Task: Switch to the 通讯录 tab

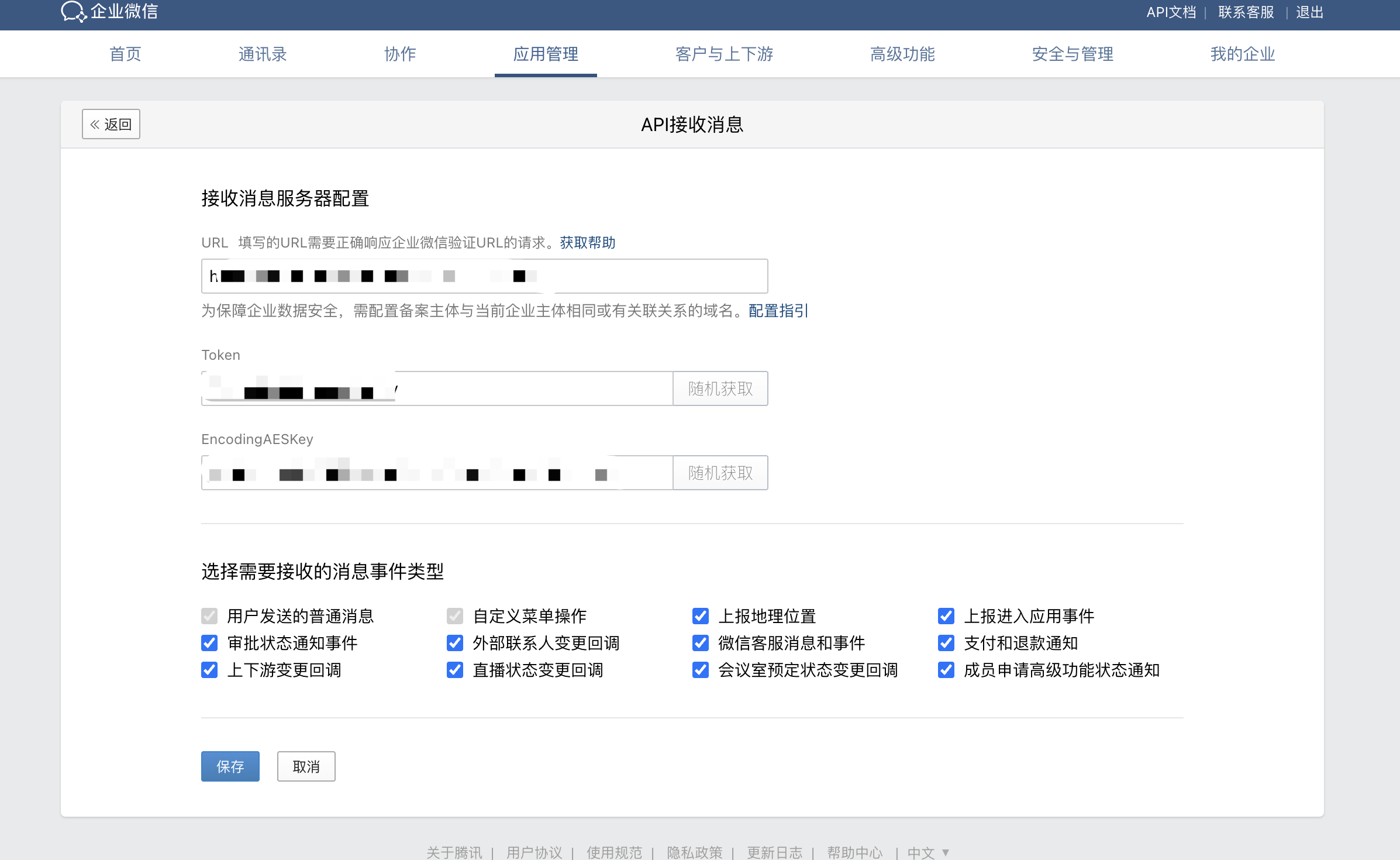Action: [x=262, y=54]
